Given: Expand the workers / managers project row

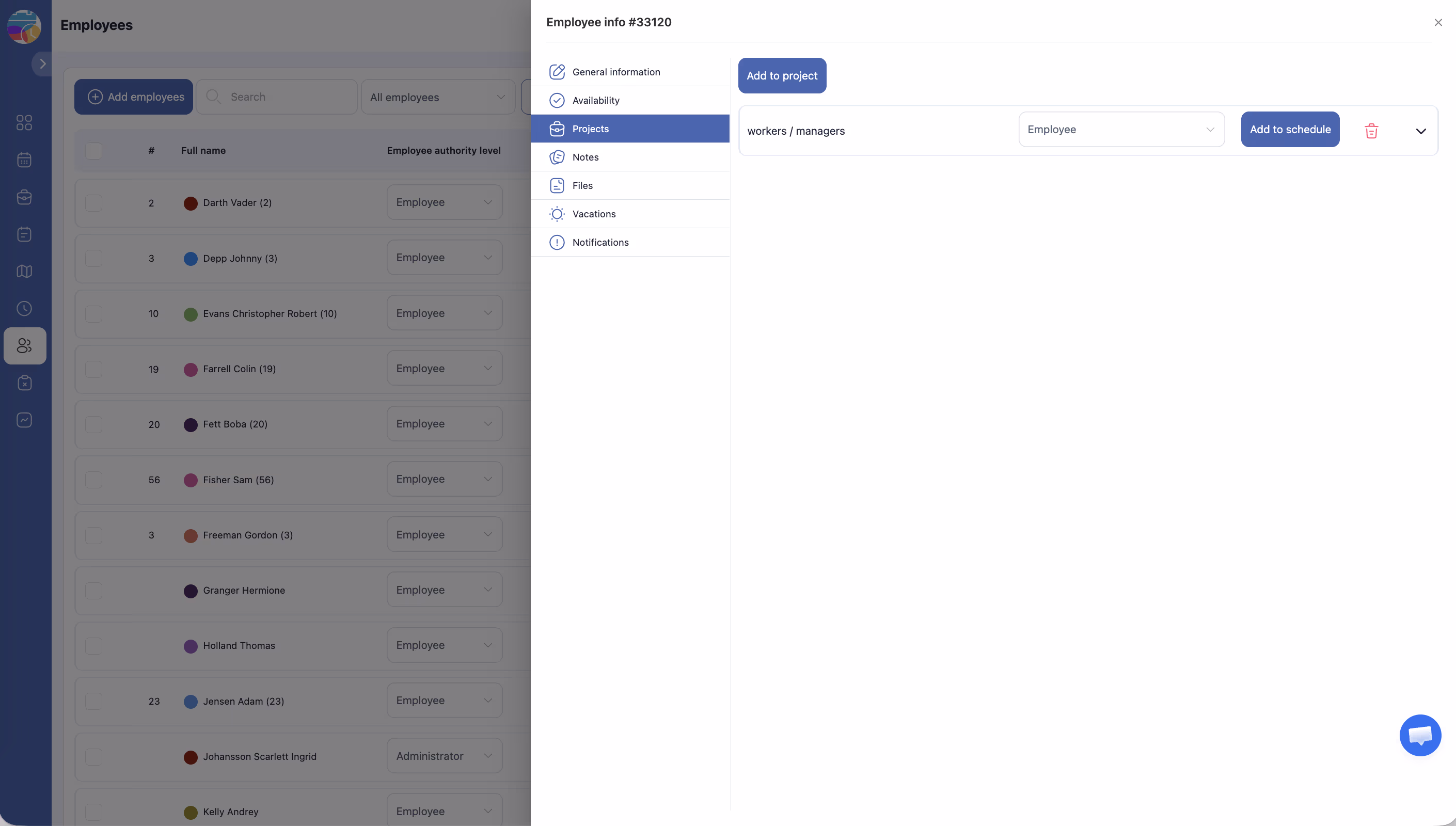Looking at the screenshot, I should tap(1420, 131).
